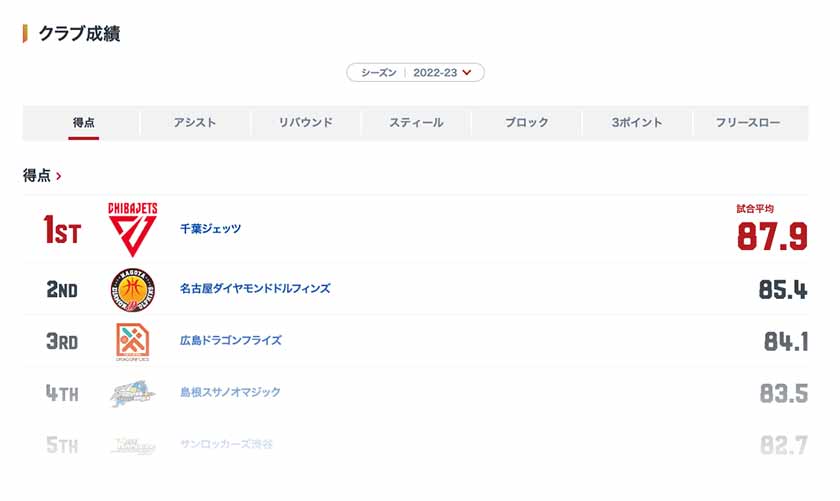Image resolution: width=840 pixels, height=501 pixels.
Task: Click the Nagoya Diamond Dolphins logo
Action: 132,289
